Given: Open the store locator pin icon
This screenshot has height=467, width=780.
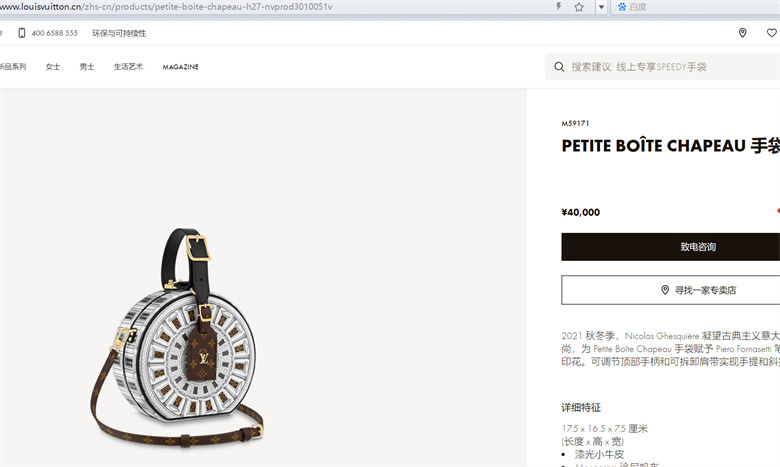Looking at the screenshot, I should click(x=742, y=33).
